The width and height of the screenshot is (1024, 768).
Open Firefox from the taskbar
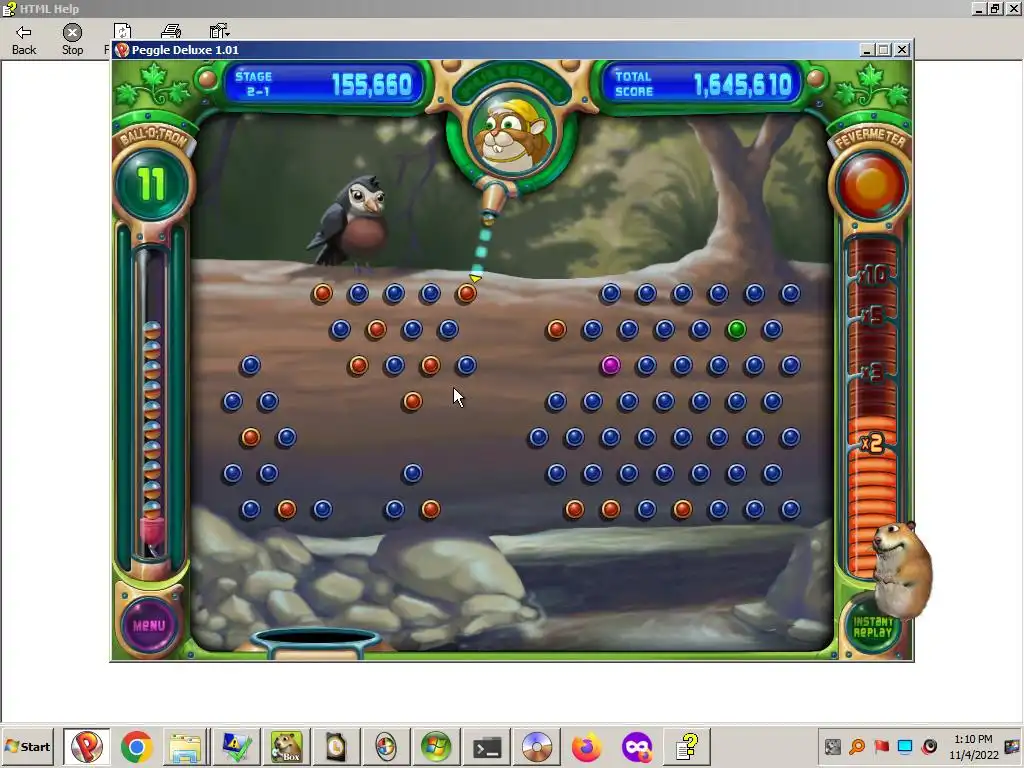coord(586,747)
